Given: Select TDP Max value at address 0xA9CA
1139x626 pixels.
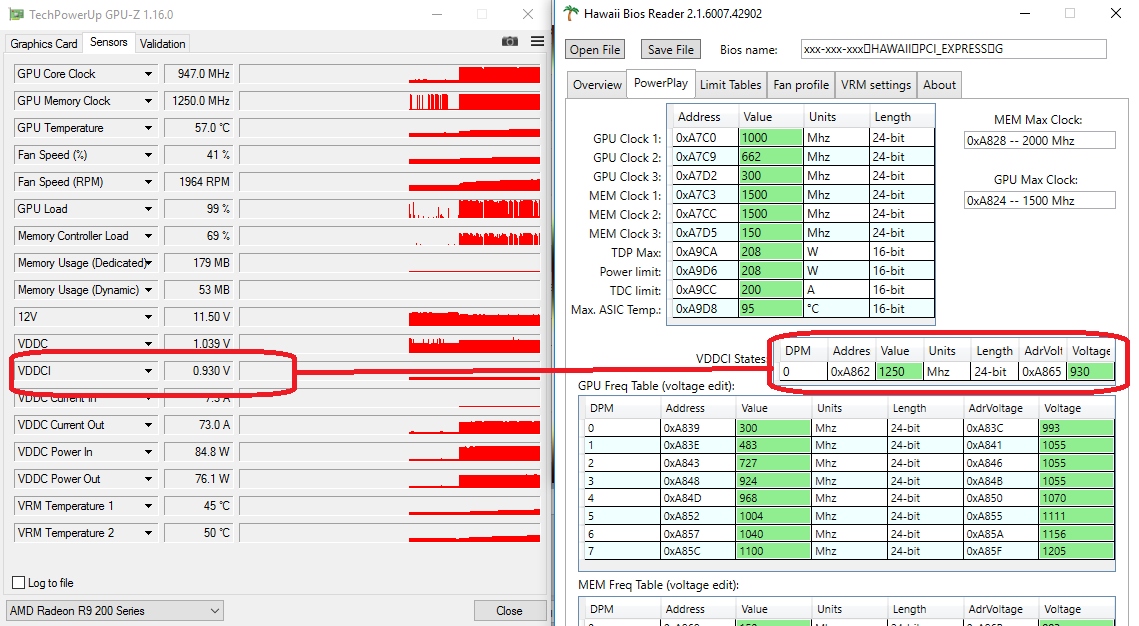Looking at the screenshot, I should click(x=771, y=251).
